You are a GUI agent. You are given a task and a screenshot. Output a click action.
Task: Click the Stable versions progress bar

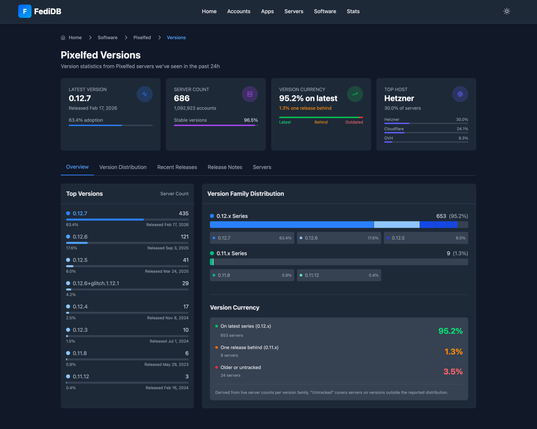(x=216, y=125)
